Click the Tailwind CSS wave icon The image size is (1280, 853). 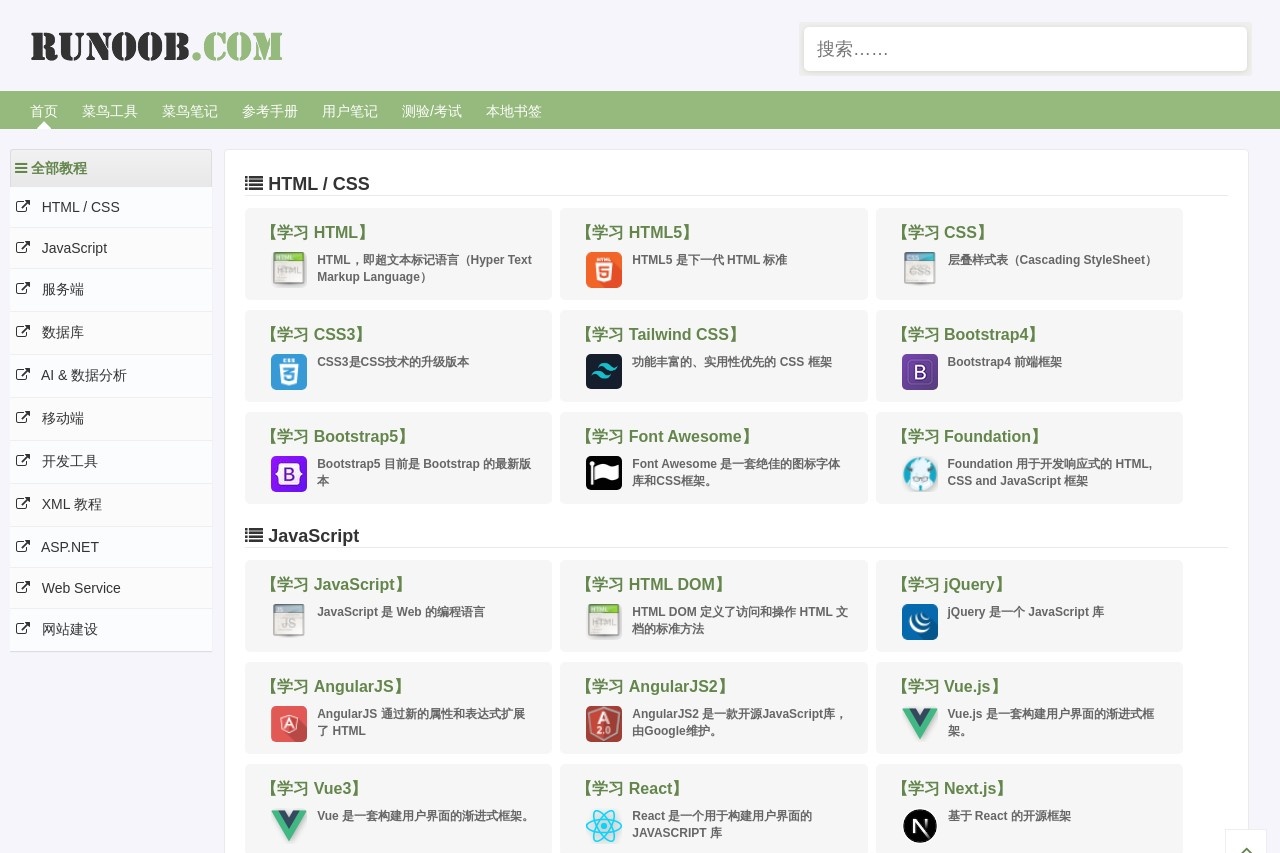604,372
